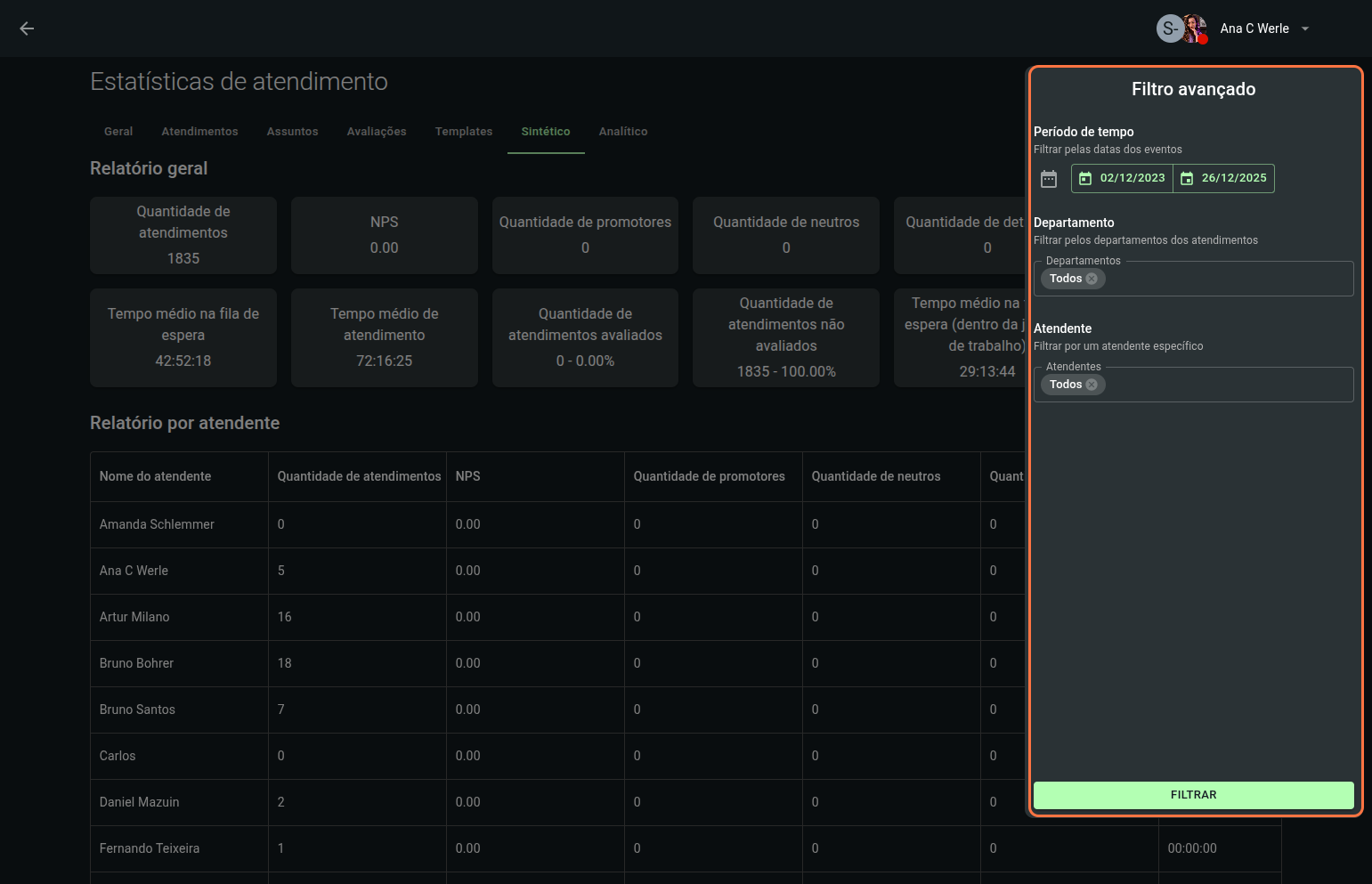Select the start date 02/12/2023 field
The width and height of the screenshot is (1372, 884).
point(1132,178)
